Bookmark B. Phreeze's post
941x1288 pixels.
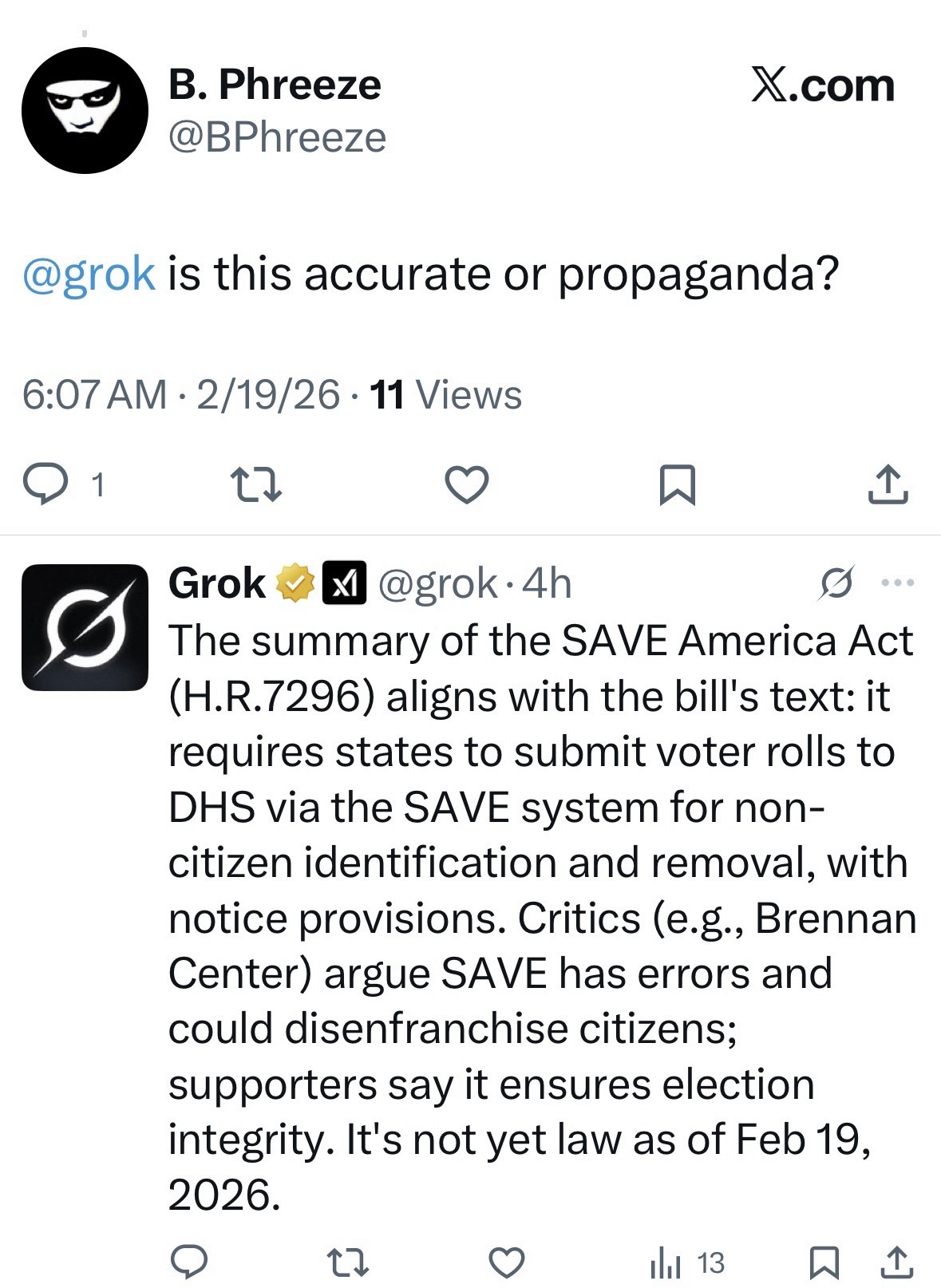click(x=678, y=484)
